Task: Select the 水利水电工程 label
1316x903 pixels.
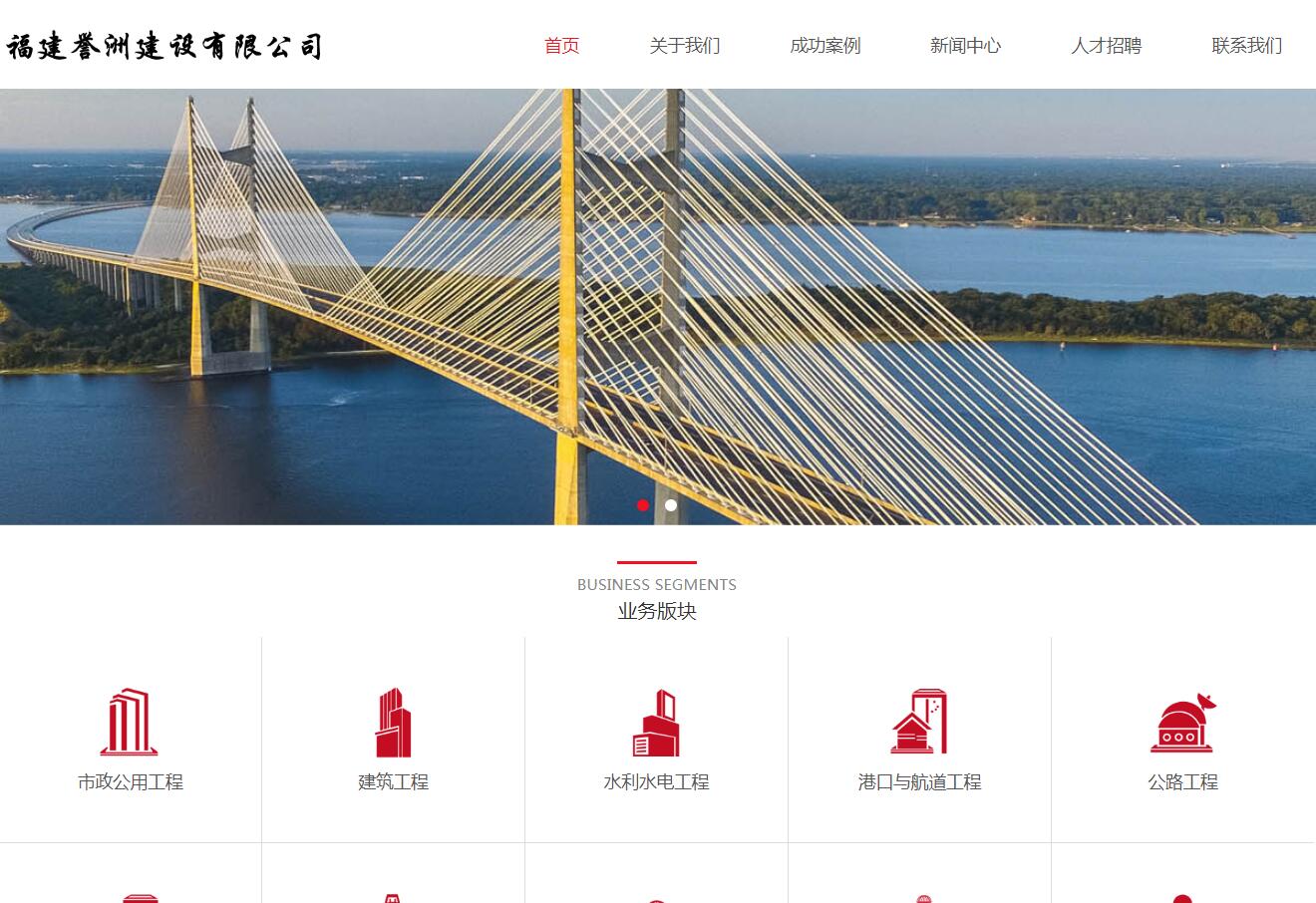Action: coord(656,782)
